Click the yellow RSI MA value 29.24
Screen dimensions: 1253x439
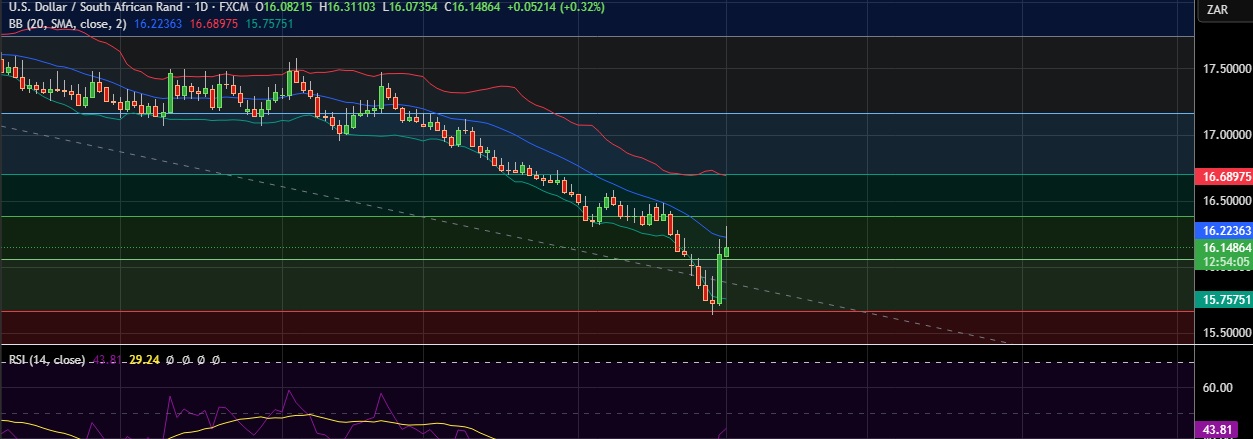[x=144, y=360]
